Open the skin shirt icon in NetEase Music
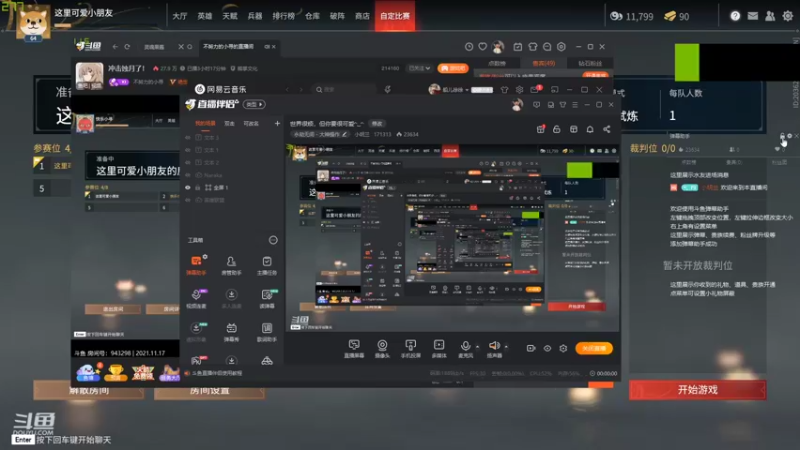 [x=505, y=90]
